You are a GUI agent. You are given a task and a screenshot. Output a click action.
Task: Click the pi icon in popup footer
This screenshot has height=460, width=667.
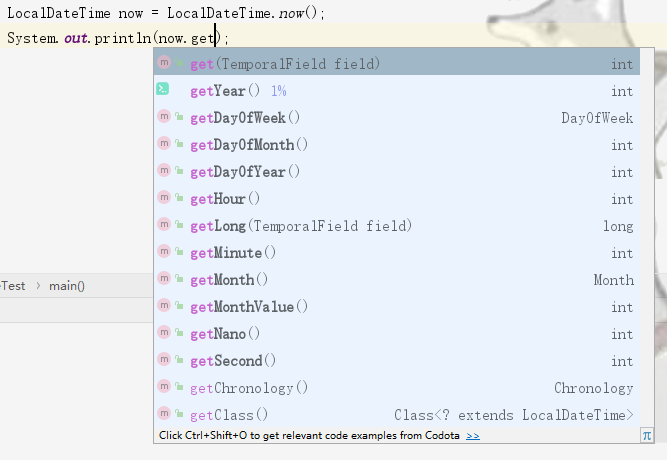[647, 435]
